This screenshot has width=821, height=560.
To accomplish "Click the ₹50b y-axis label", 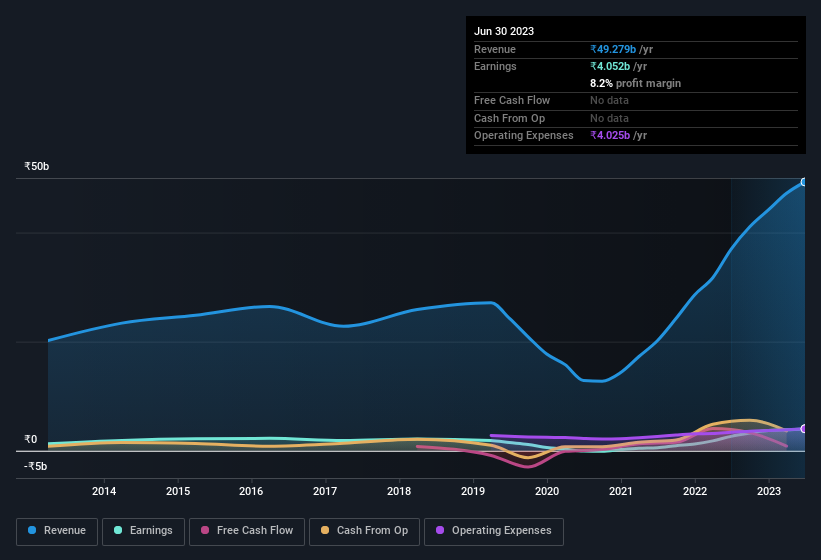I will (36, 166).
